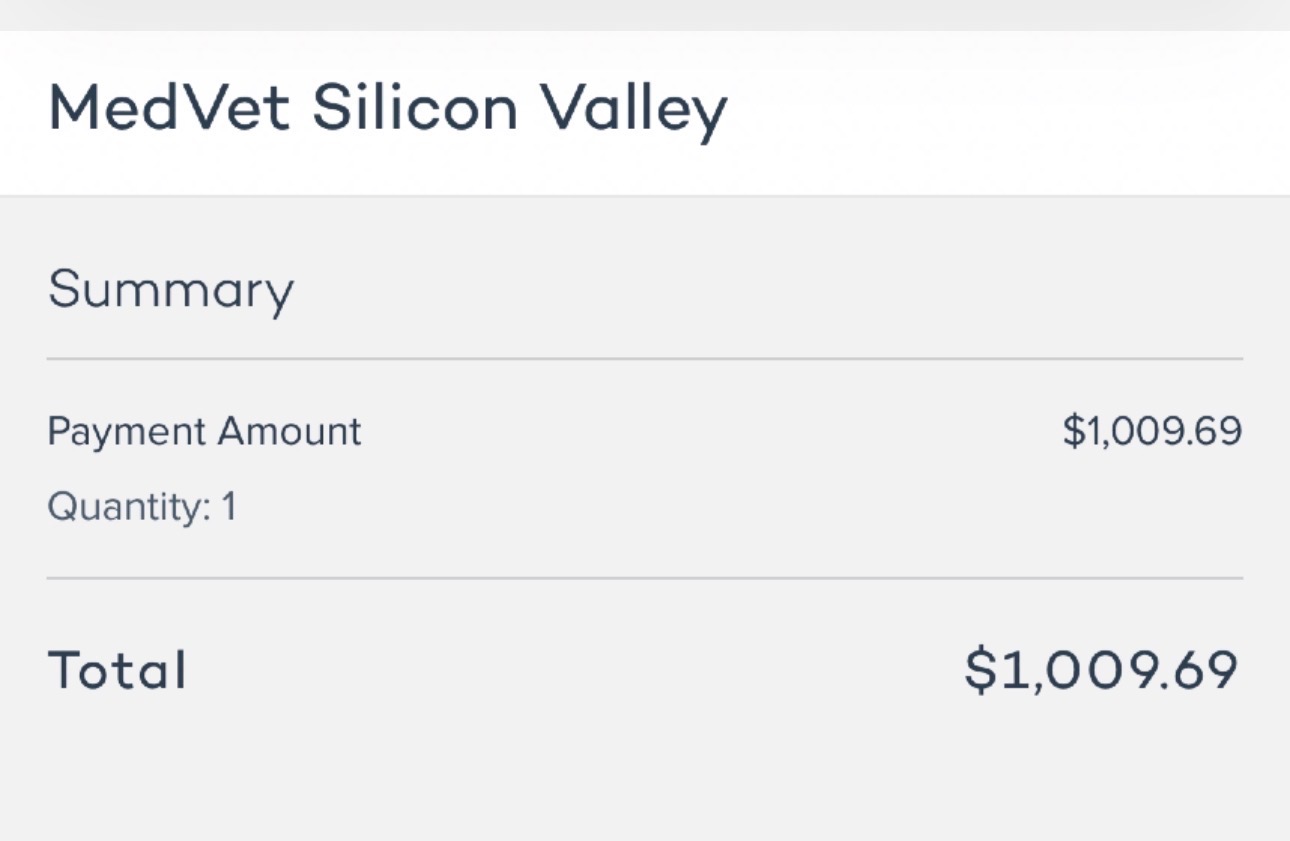The width and height of the screenshot is (1290, 841).
Task: Click the gray strip above the header
Action: (x=645, y=14)
